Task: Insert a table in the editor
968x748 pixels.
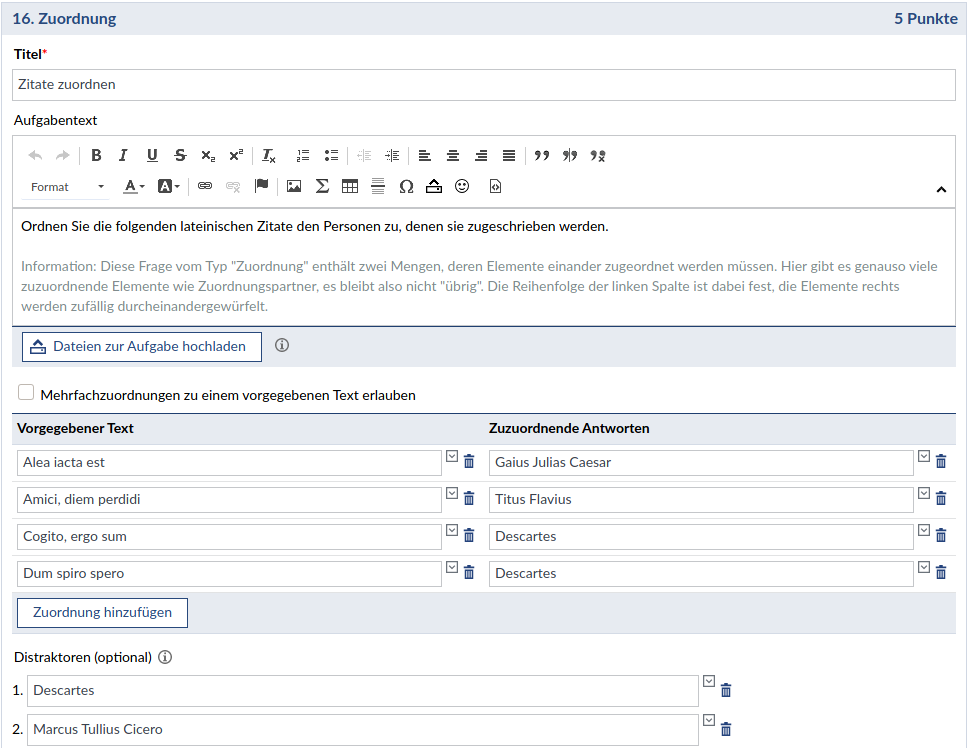Action: click(350, 186)
